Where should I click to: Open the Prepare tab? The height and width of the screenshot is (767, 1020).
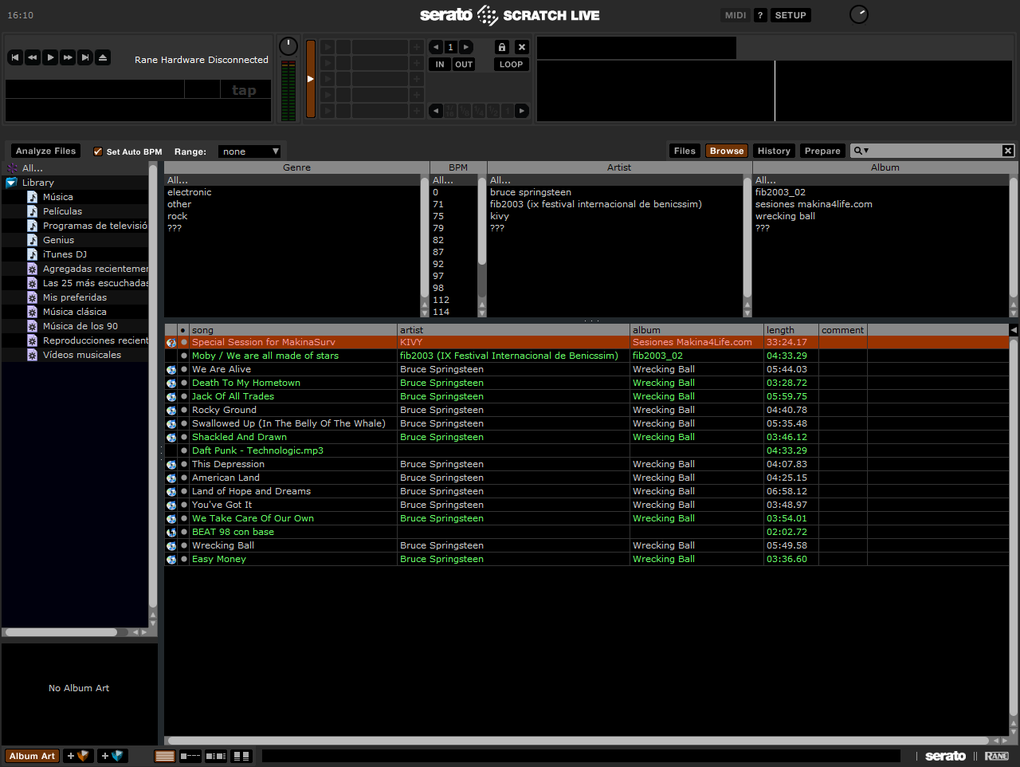point(822,151)
